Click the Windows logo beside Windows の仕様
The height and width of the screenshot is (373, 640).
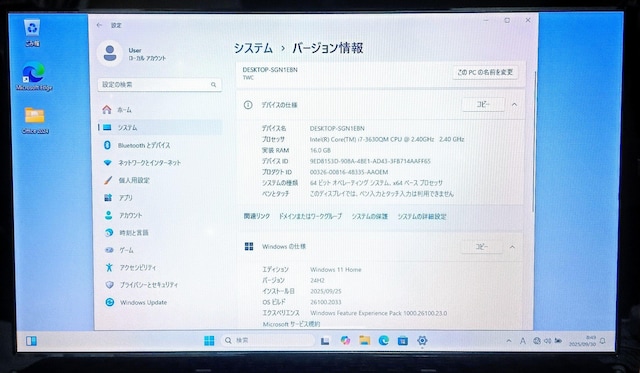point(249,246)
